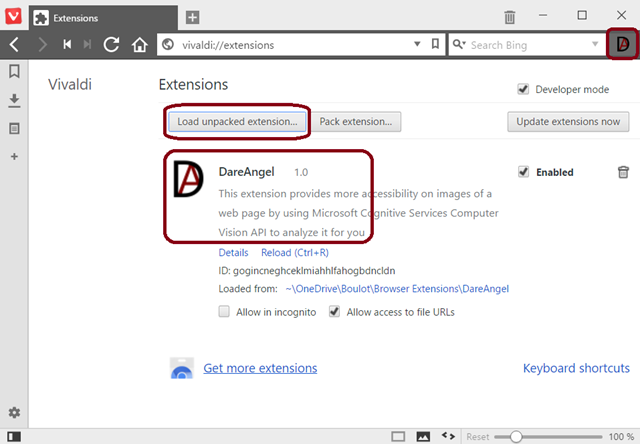
Task: Go to the home page
Action: click(139, 44)
